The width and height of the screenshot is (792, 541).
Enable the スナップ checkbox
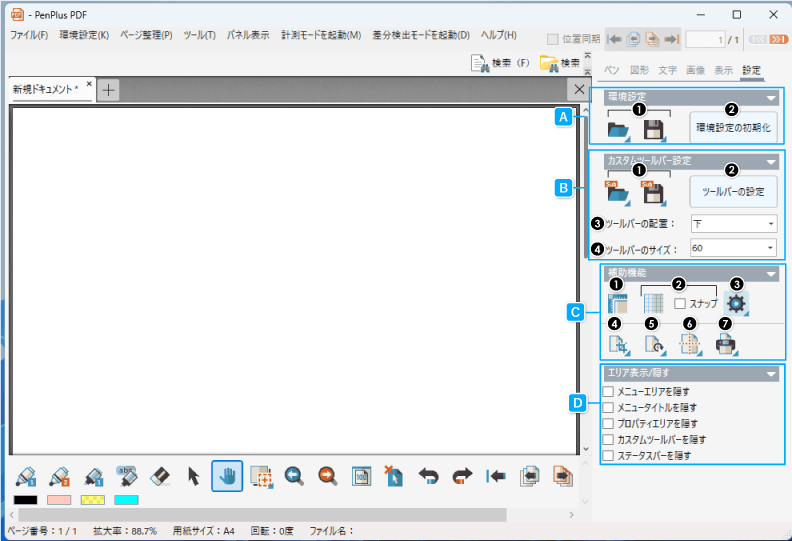[680, 304]
